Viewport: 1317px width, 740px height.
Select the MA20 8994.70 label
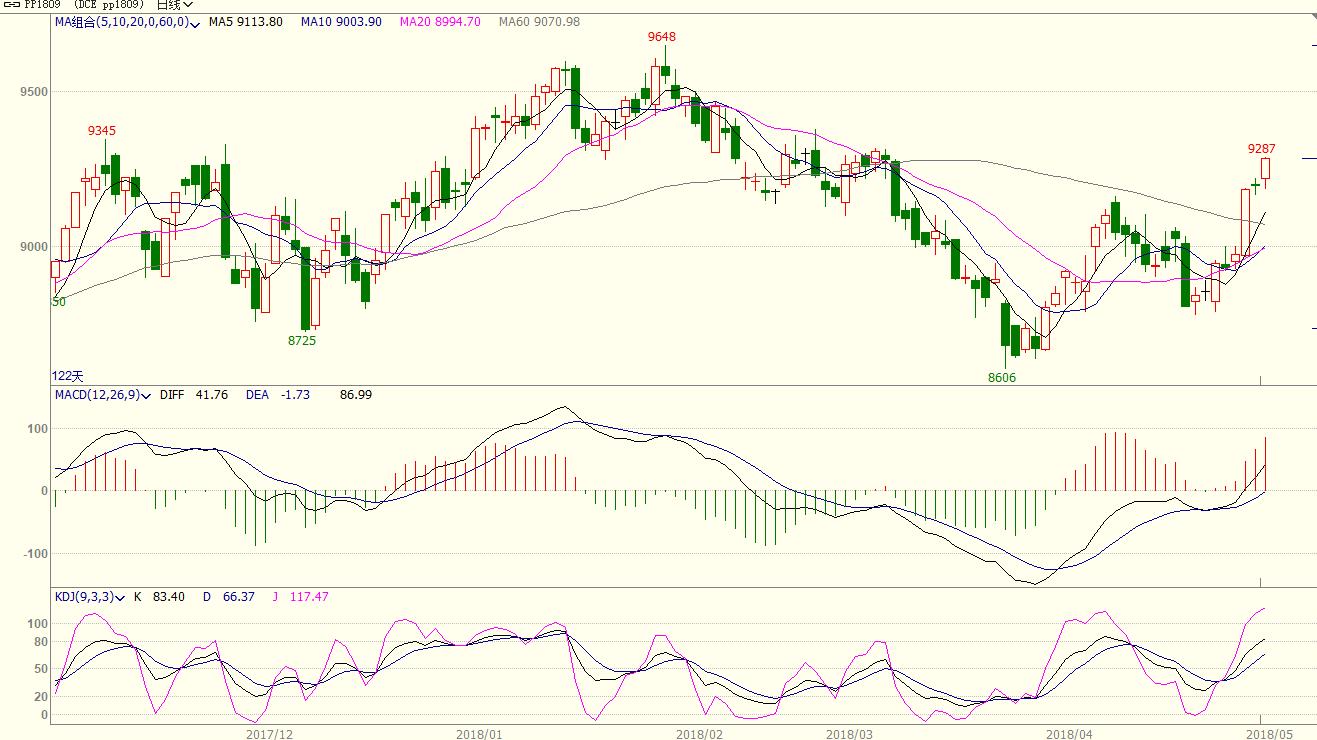439,22
